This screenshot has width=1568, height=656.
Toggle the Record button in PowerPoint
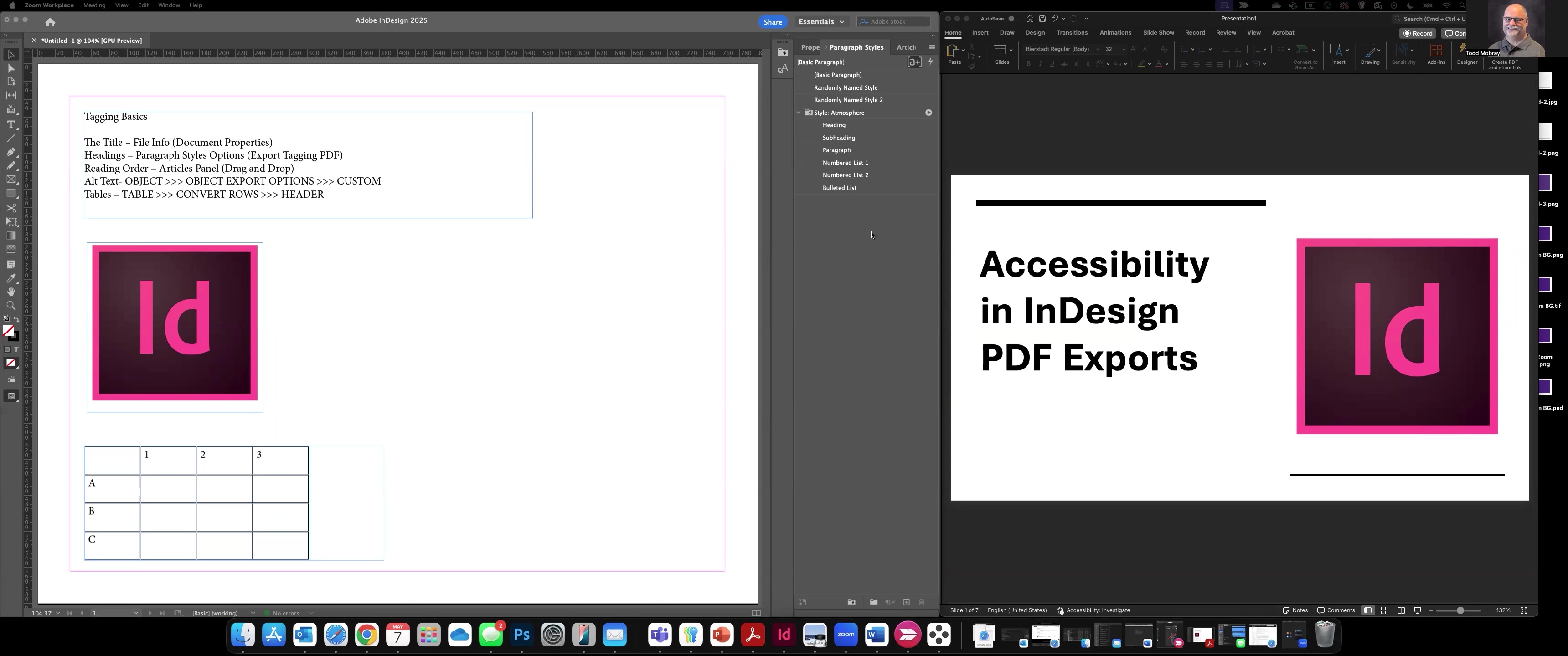click(x=1418, y=33)
